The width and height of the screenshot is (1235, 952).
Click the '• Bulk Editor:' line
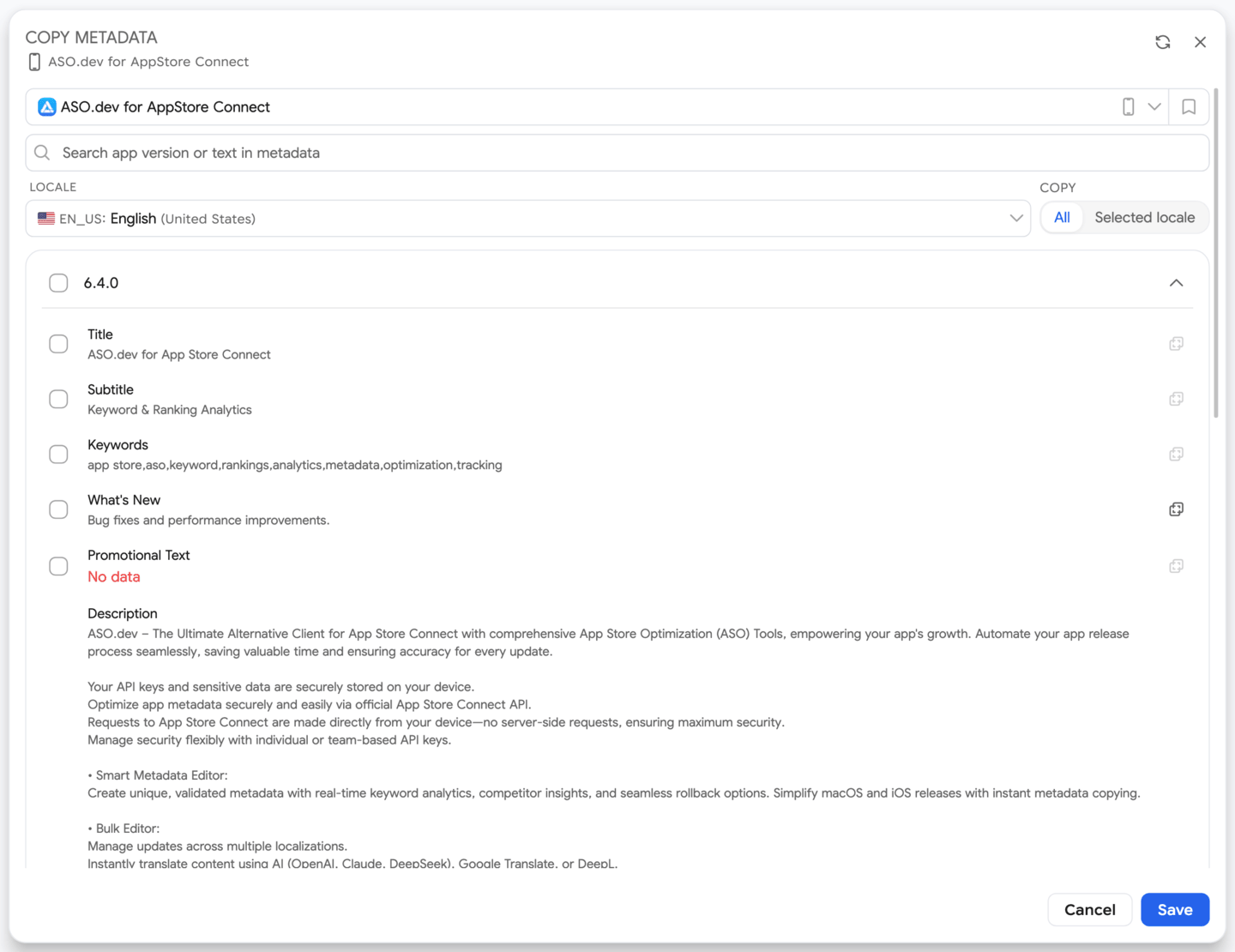123,828
